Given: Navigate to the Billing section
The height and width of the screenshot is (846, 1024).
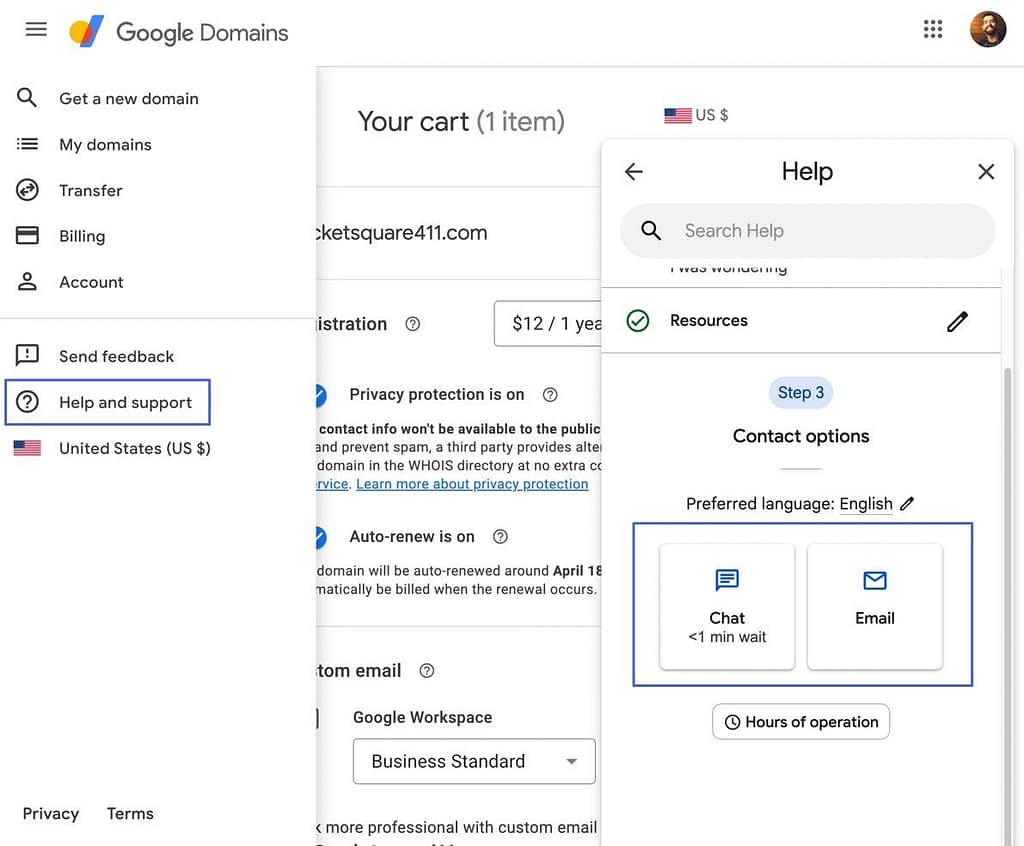Looking at the screenshot, I should [81, 236].
